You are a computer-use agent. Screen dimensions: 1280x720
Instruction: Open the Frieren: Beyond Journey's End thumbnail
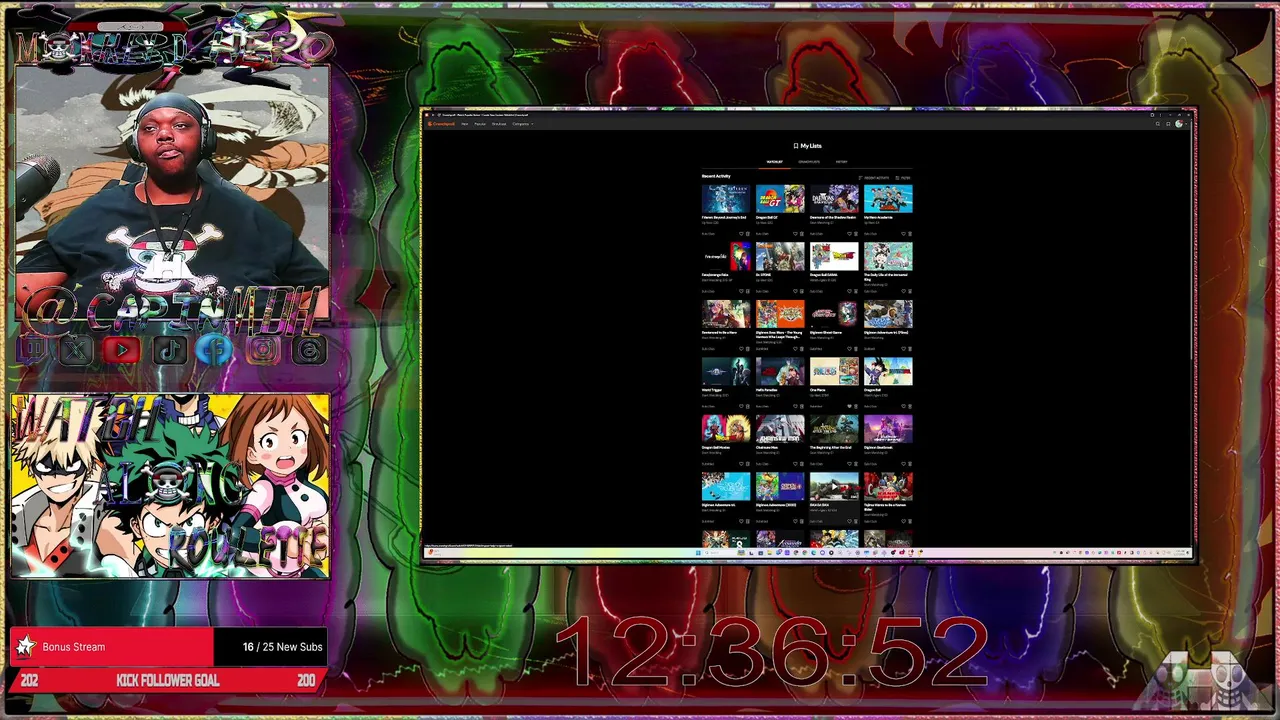726,198
